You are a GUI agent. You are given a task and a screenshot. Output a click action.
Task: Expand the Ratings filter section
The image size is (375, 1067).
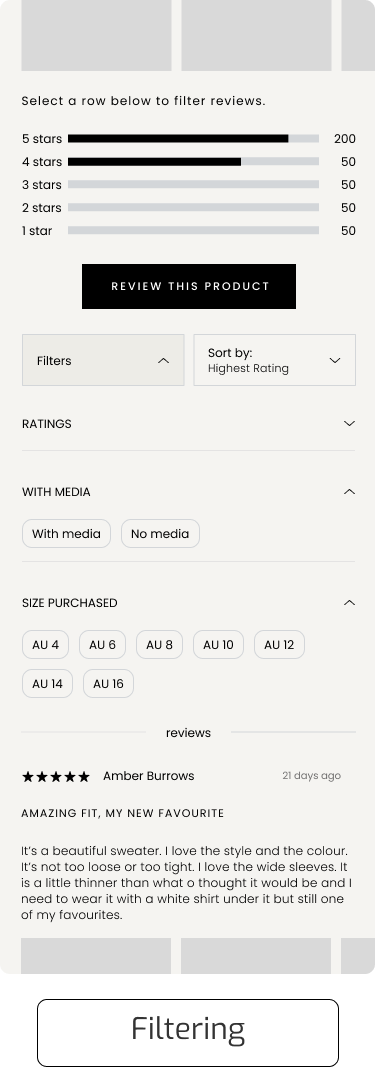(189, 424)
